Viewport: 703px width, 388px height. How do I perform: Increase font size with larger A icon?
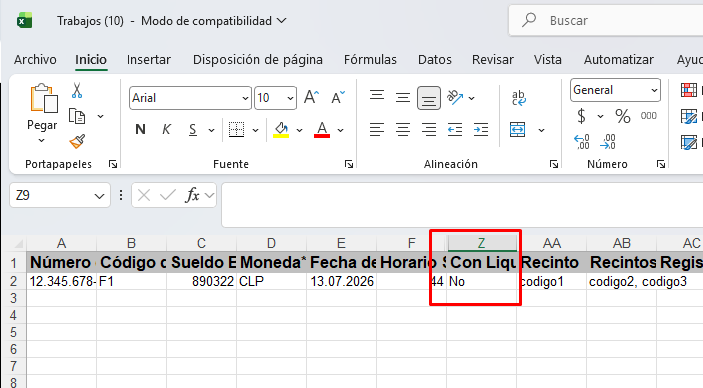(311, 97)
